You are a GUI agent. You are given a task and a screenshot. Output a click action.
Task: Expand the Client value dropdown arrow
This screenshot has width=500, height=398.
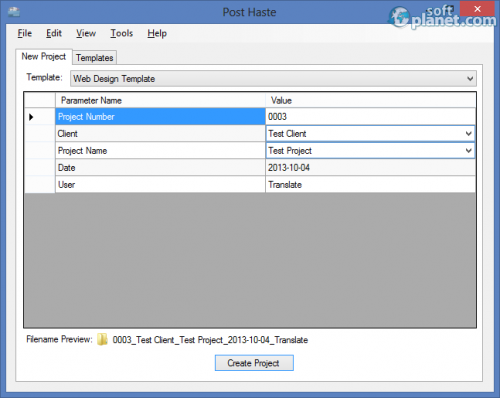[469, 134]
